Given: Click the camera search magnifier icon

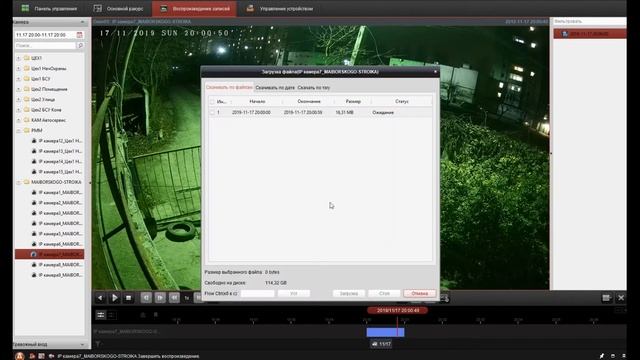Looking at the screenshot, I should (80, 46).
